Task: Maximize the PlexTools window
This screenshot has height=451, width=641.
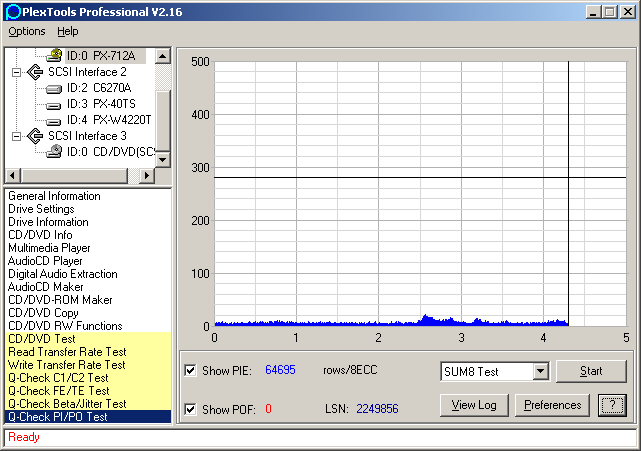Action: coord(609,12)
